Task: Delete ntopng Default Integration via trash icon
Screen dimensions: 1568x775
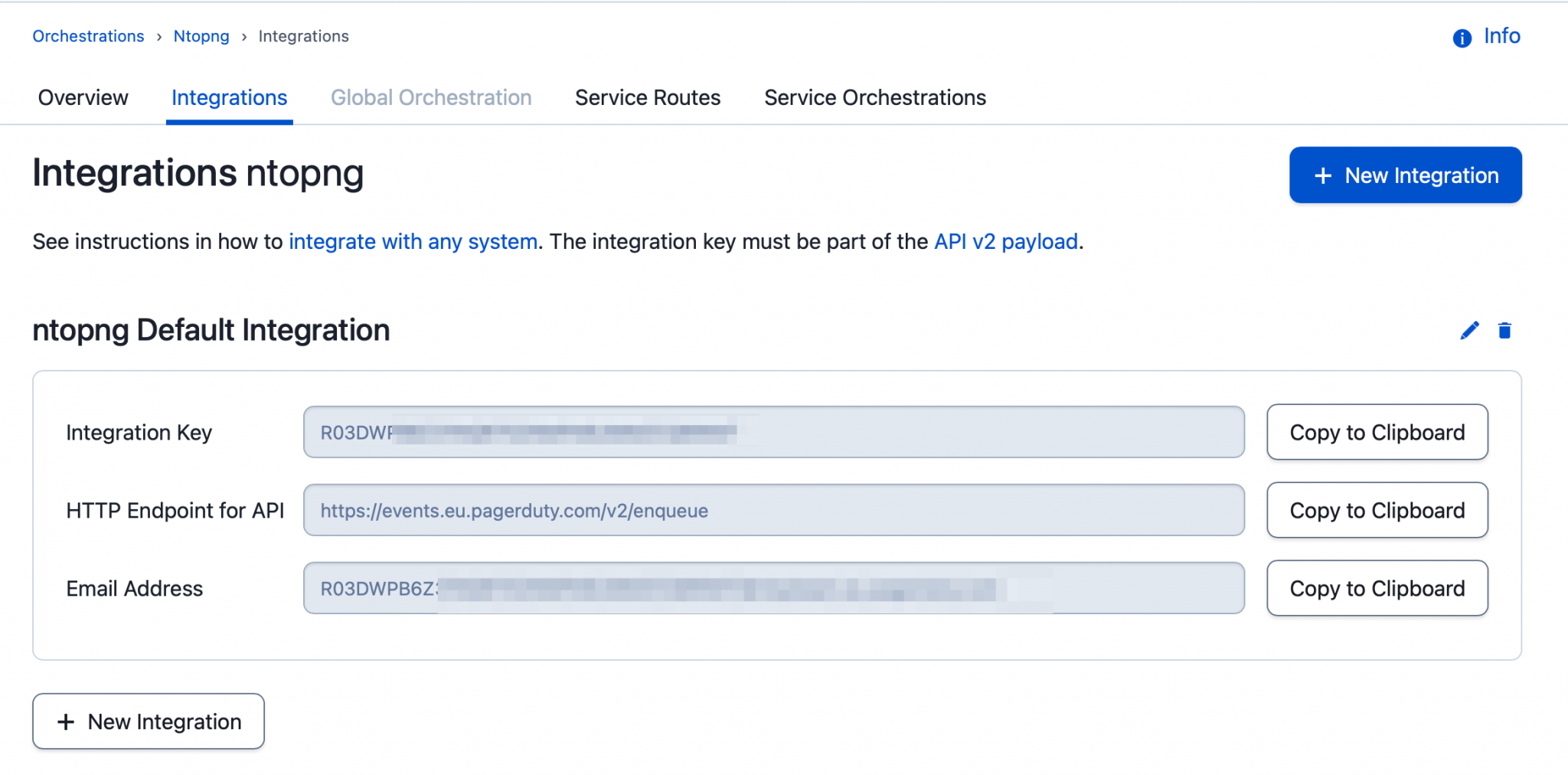Action: click(x=1504, y=330)
